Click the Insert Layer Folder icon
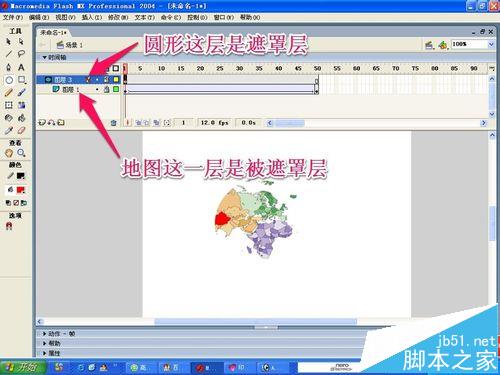The width and height of the screenshot is (500, 375). [61, 123]
